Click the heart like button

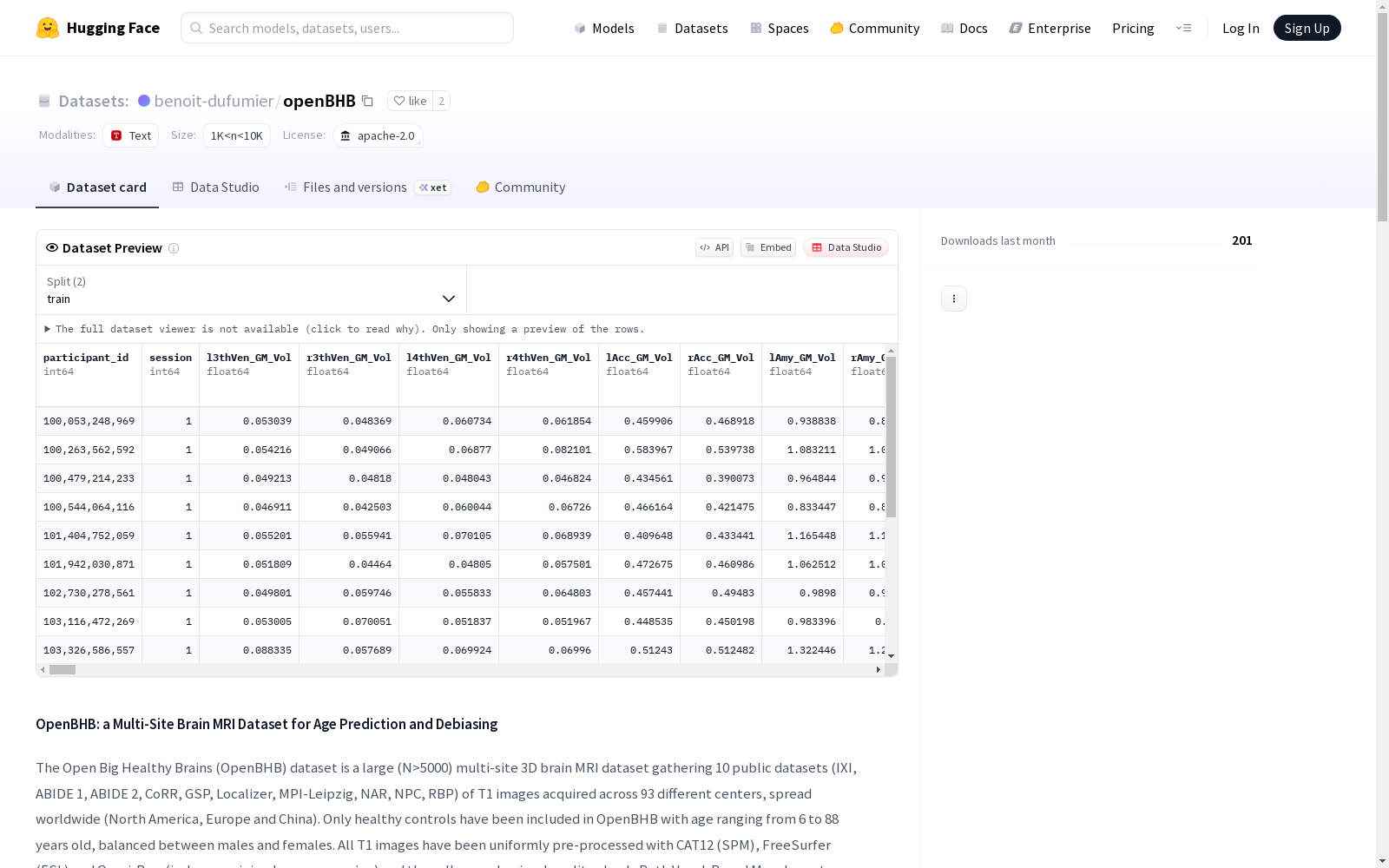point(410,101)
